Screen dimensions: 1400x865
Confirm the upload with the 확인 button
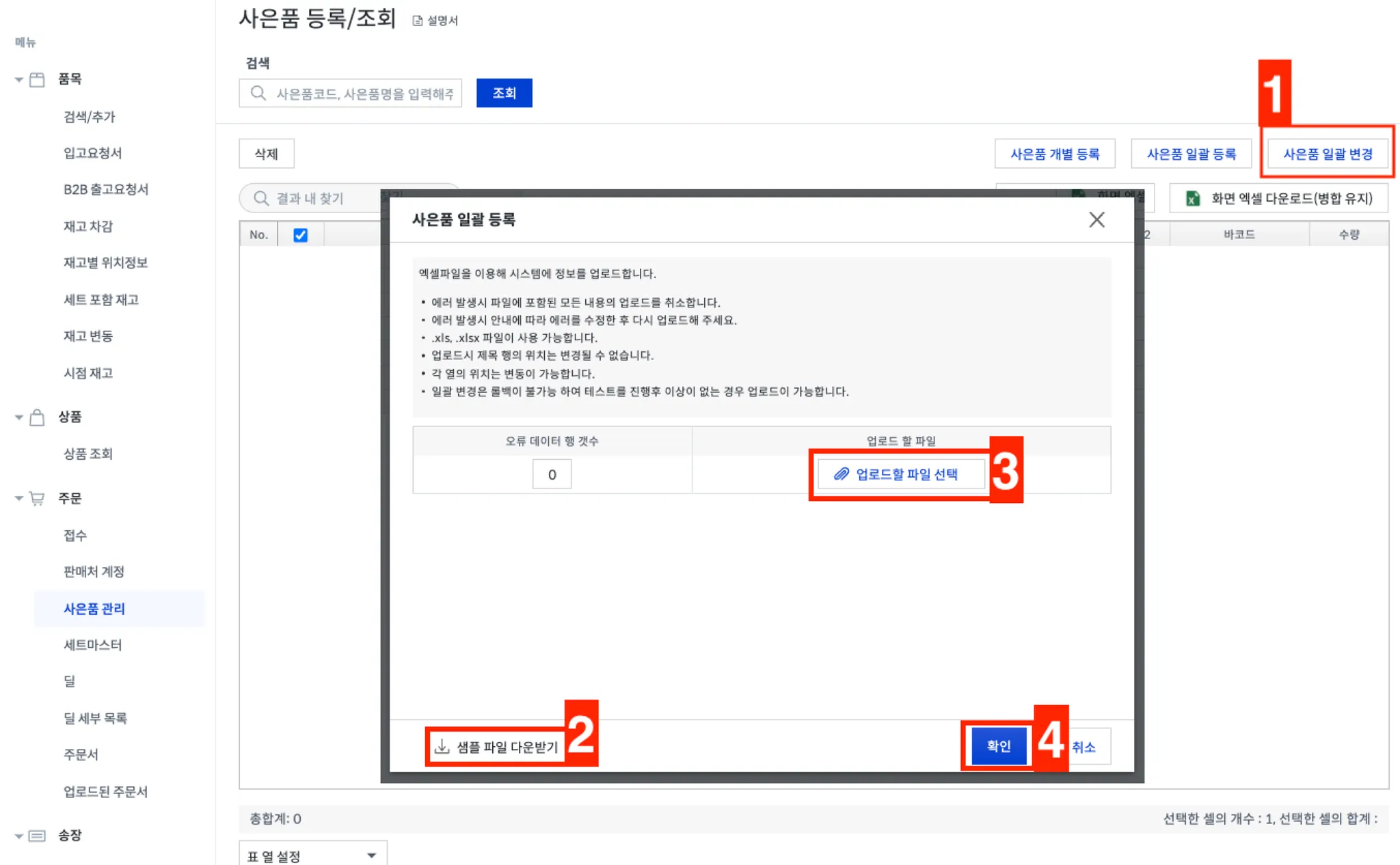click(998, 746)
